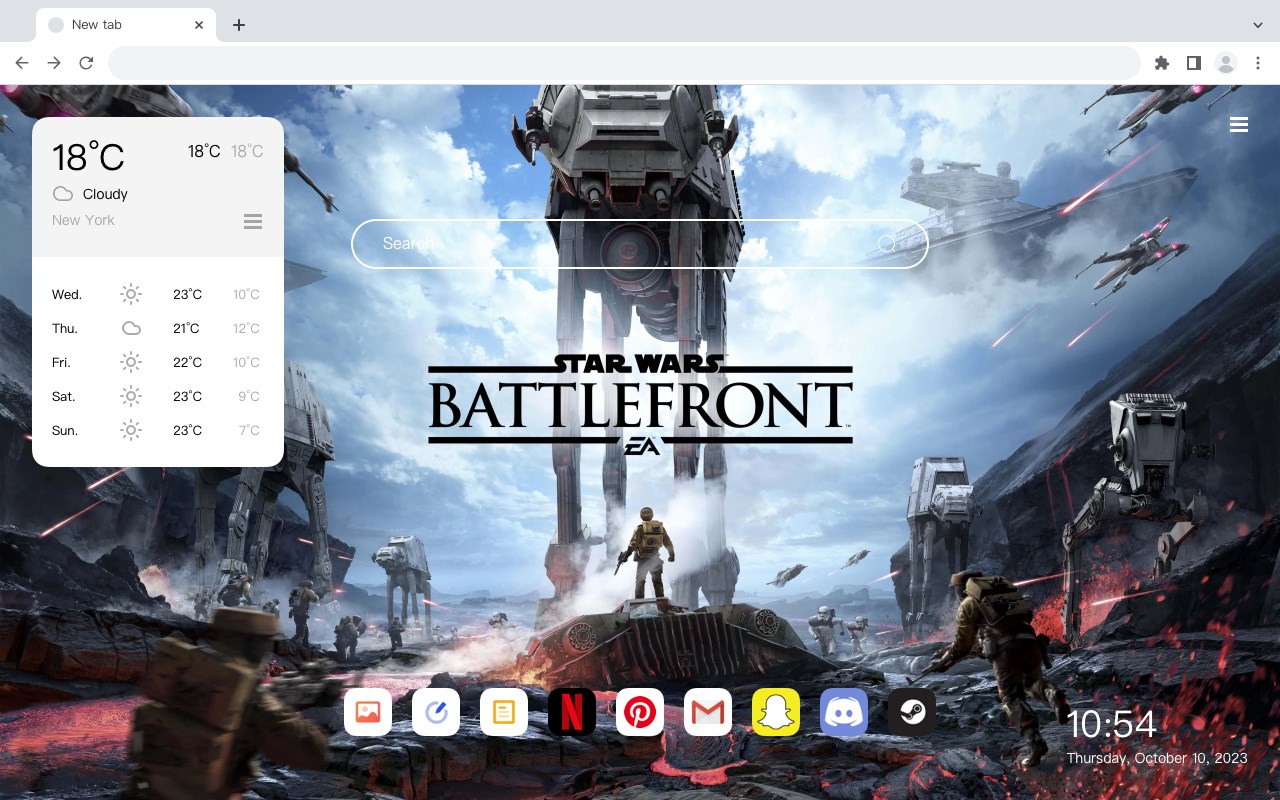Screen dimensions: 1280x800
Task: Open the Netflix shortcut icon
Action: pyautogui.click(x=572, y=712)
